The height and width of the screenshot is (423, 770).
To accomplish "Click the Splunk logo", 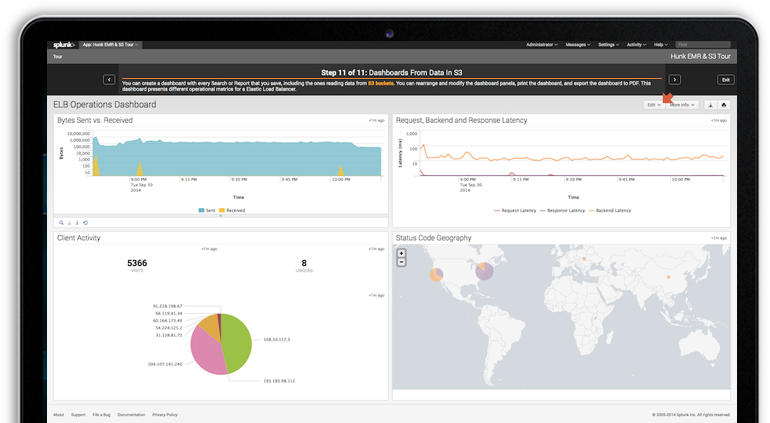I will pyautogui.click(x=63, y=45).
